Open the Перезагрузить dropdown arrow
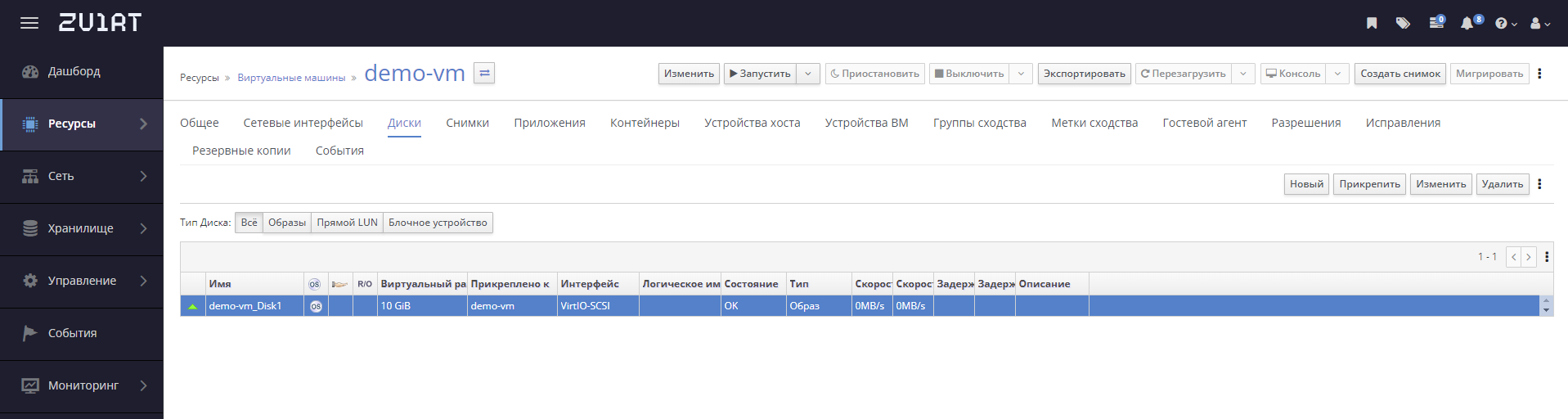Screen dimensions: 1568x419 1243,74
